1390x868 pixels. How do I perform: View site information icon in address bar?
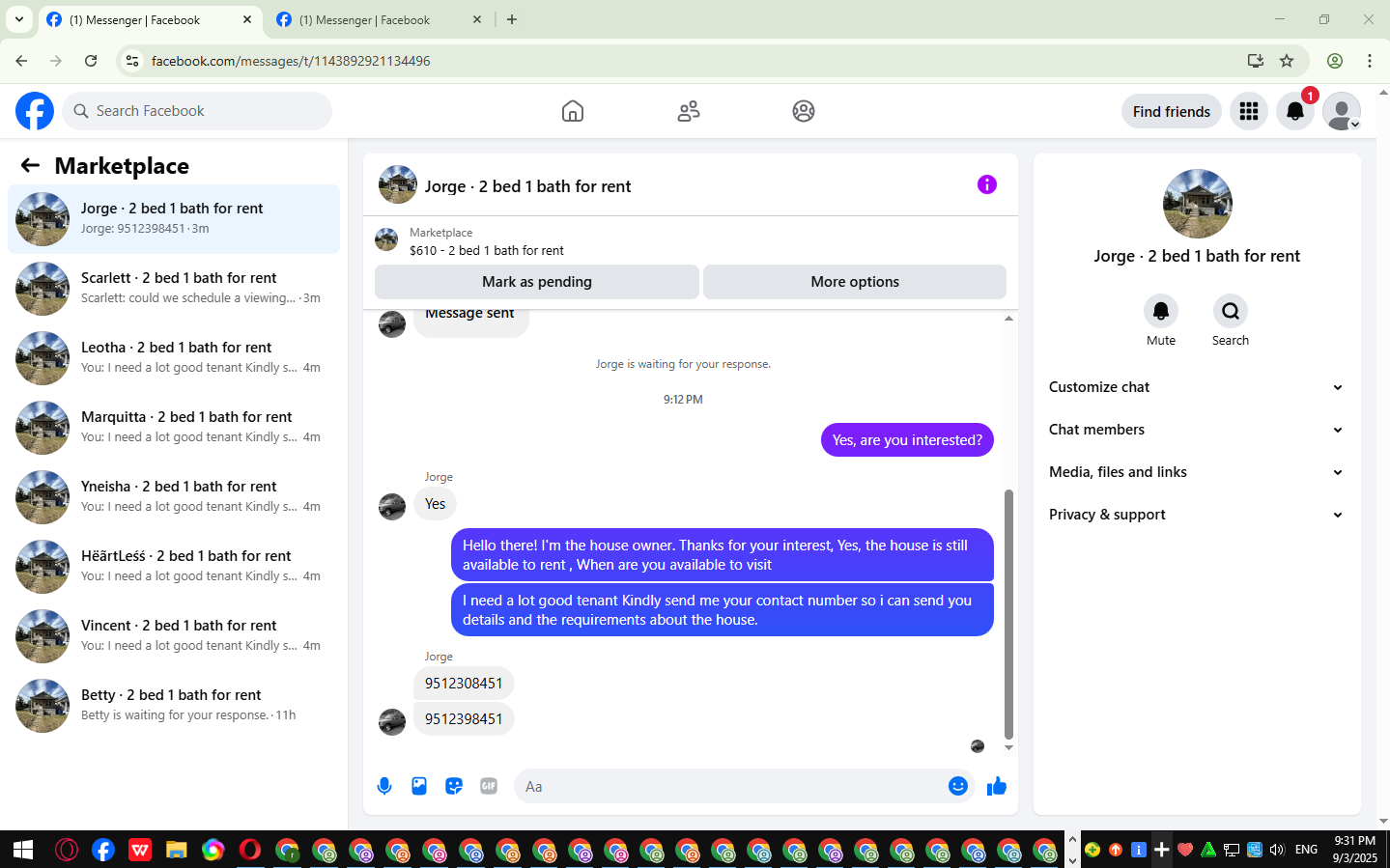click(133, 61)
